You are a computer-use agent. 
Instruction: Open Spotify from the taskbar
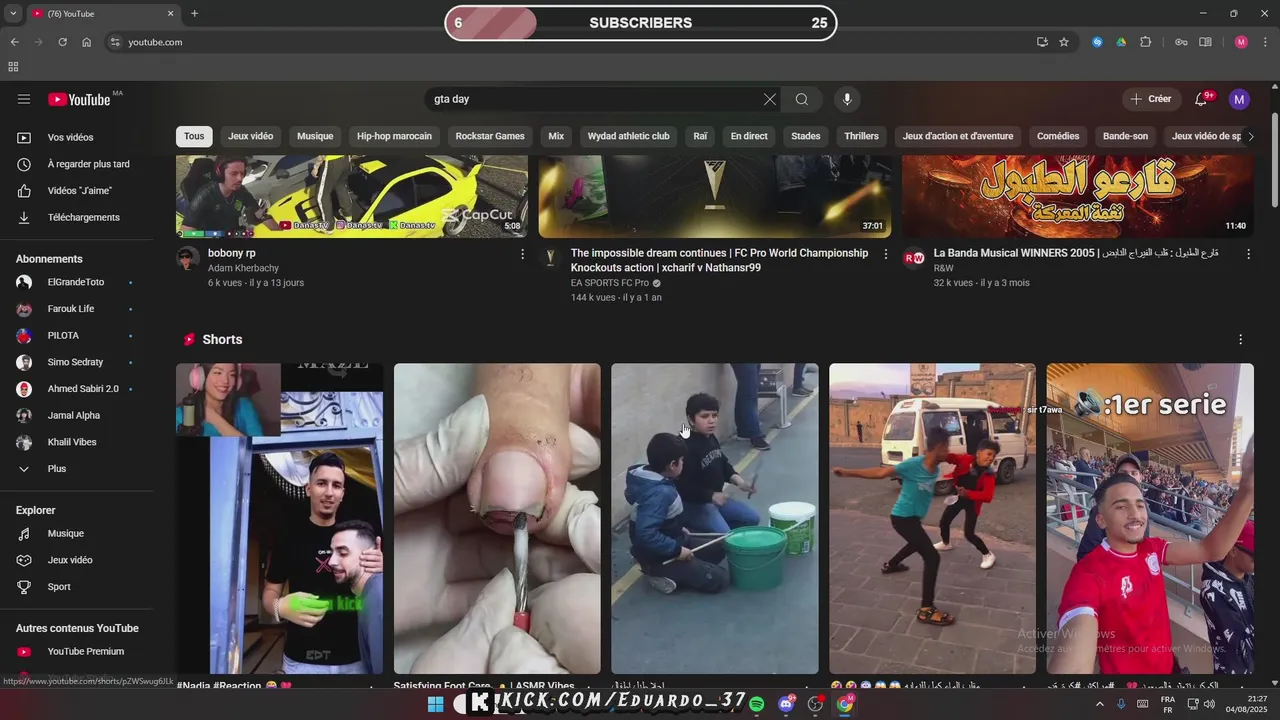757,704
